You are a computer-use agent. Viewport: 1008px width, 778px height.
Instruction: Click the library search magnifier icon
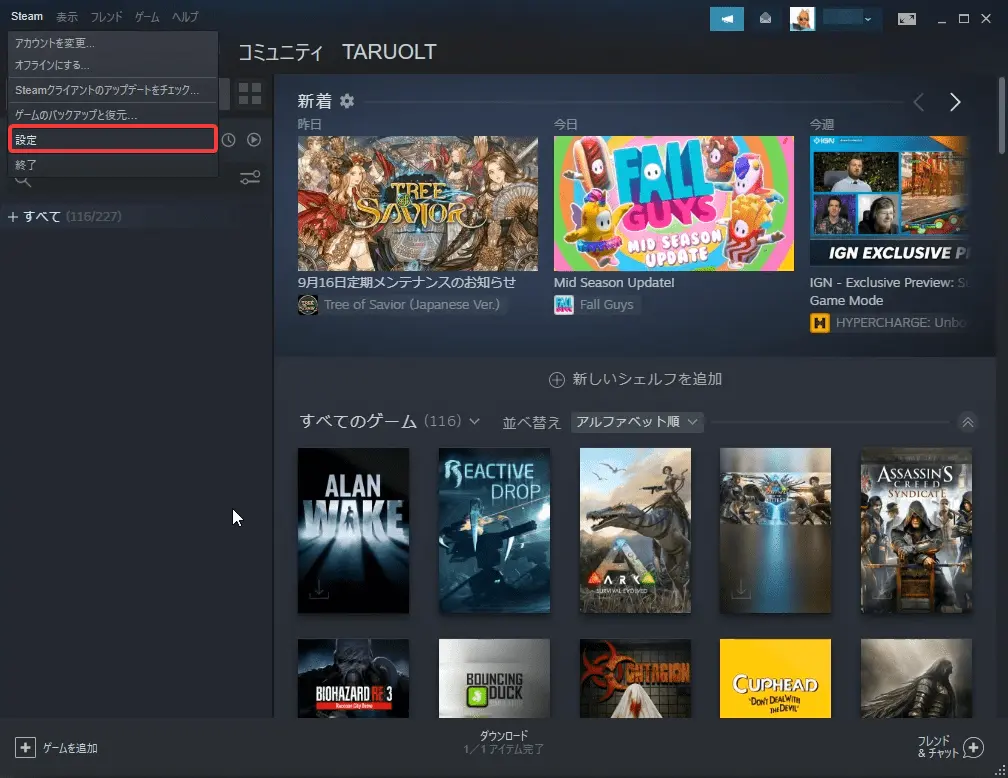point(23,182)
